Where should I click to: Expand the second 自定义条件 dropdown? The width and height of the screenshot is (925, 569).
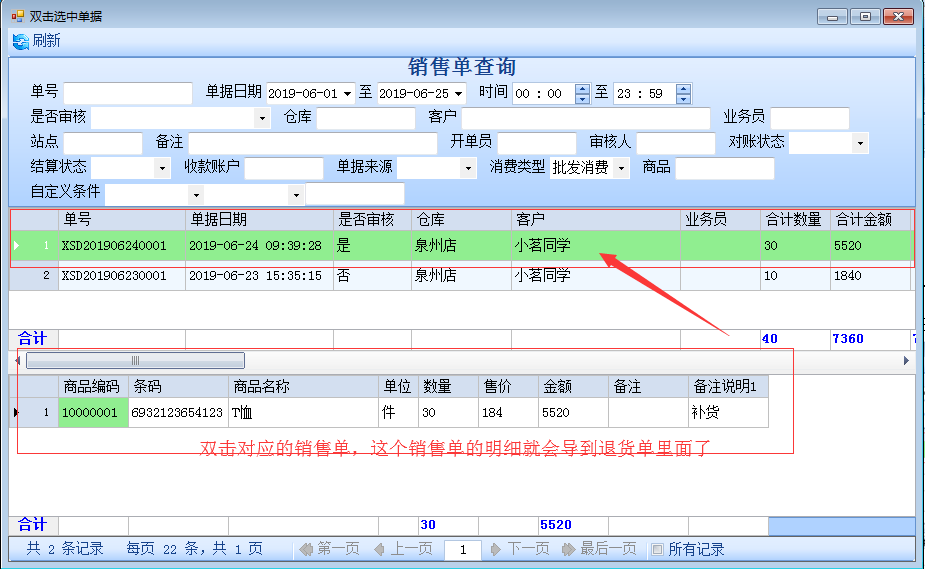click(x=296, y=195)
